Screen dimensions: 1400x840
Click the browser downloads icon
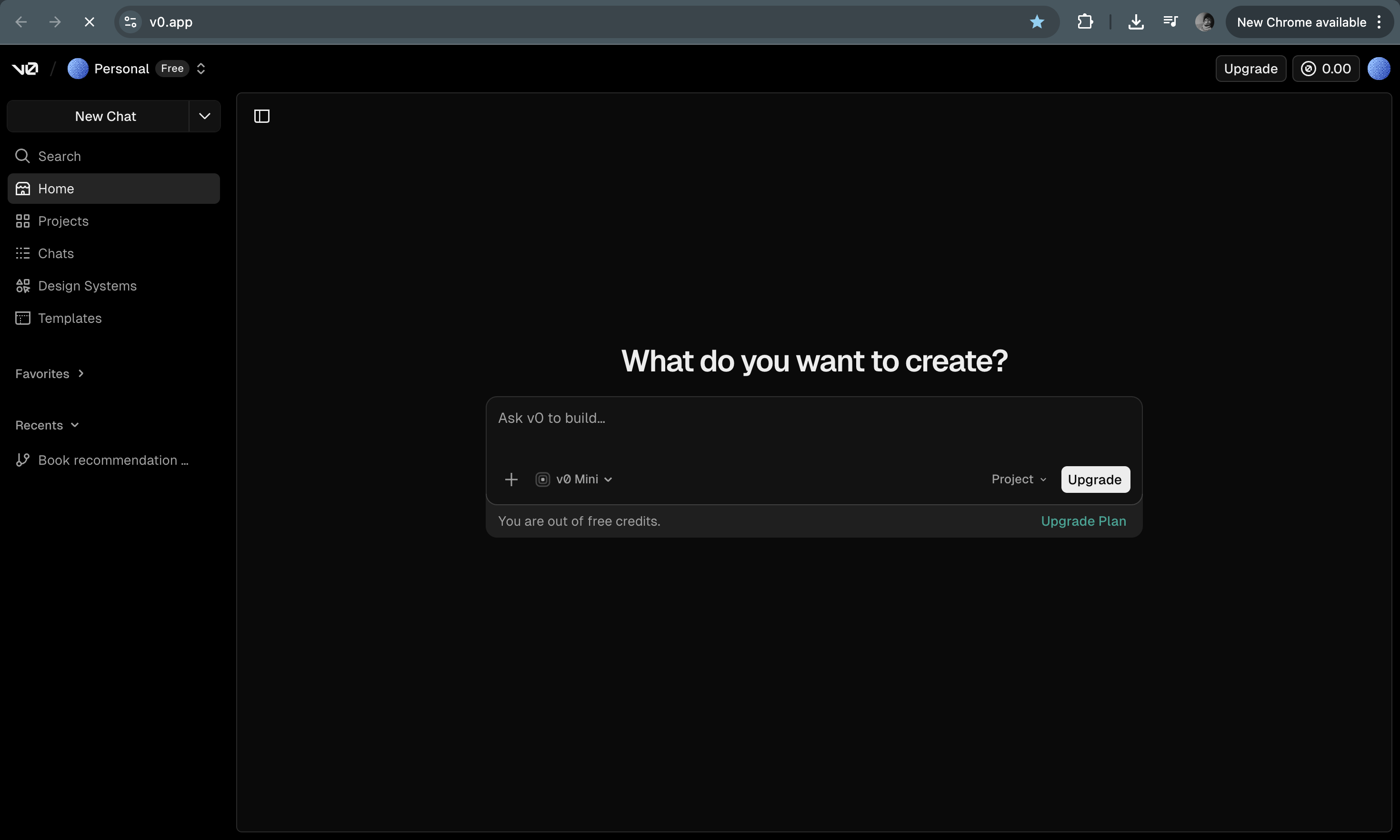pyautogui.click(x=1135, y=21)
